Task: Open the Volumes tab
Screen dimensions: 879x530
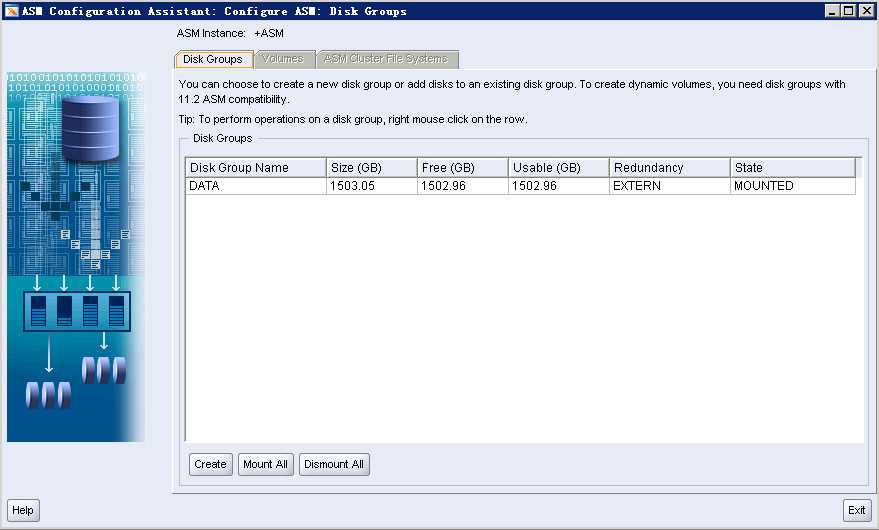Action: click(x=283, y=59)
